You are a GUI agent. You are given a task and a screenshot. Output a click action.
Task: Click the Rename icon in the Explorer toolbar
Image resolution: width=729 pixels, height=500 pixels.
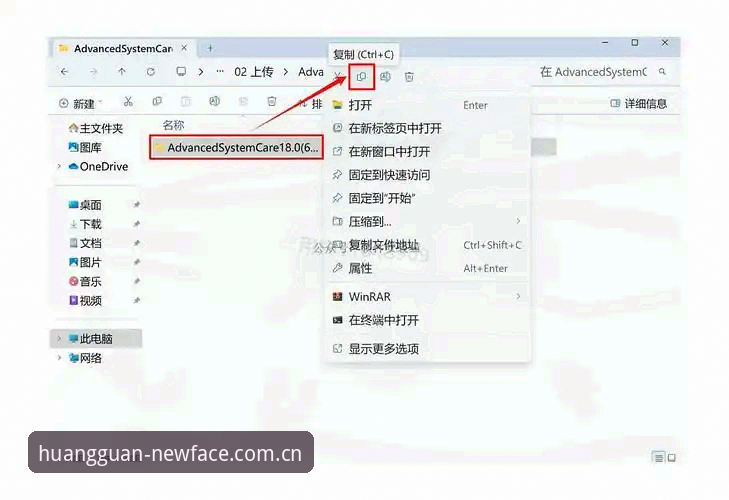pyautogui.click(x=214, y=101)
